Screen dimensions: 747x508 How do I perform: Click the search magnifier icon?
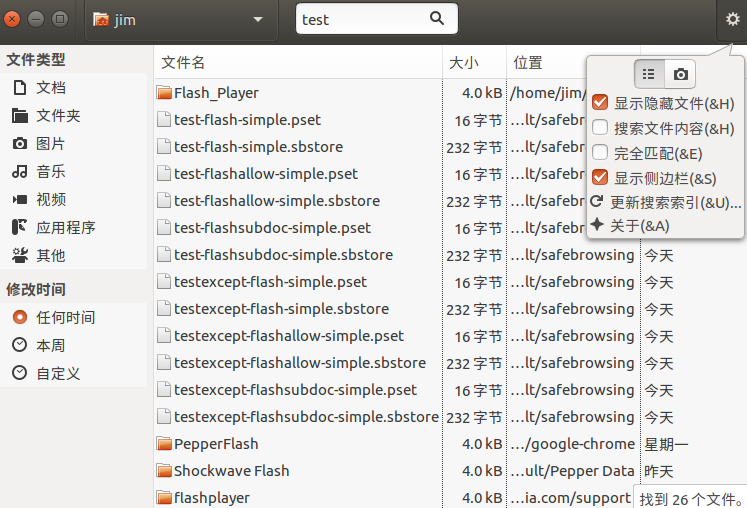pyautogui.click(x=436, y=19)
